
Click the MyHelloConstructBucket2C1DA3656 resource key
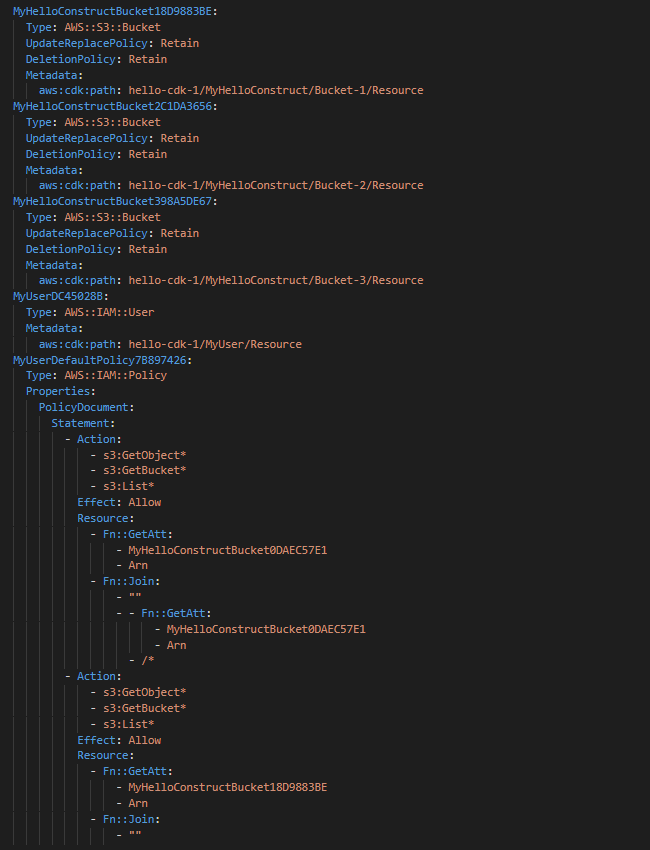[112, 106]
